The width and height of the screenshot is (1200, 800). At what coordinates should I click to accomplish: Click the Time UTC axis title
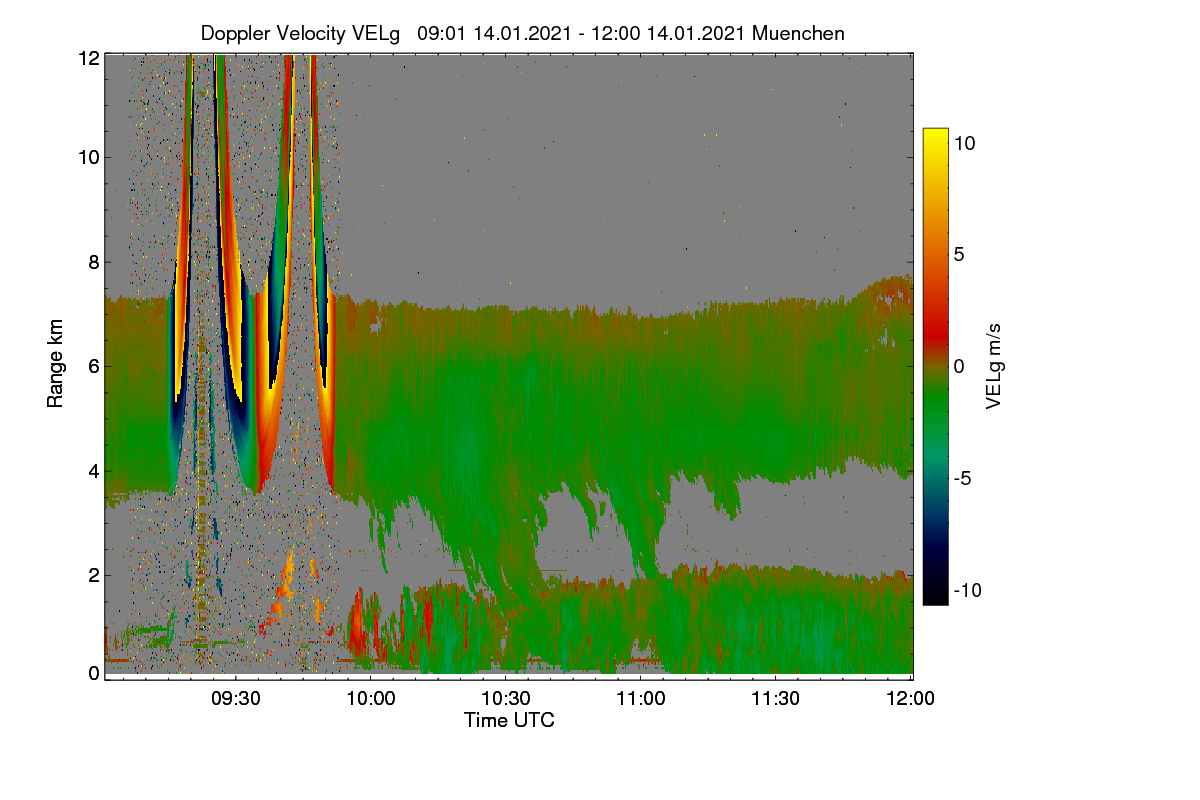[x=509, y=720]
